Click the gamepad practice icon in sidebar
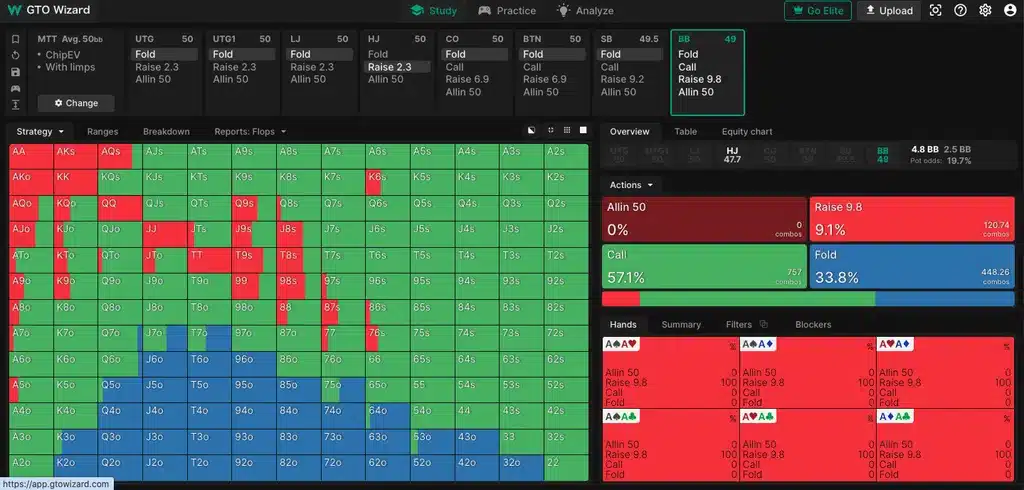 tap(16, 88)
